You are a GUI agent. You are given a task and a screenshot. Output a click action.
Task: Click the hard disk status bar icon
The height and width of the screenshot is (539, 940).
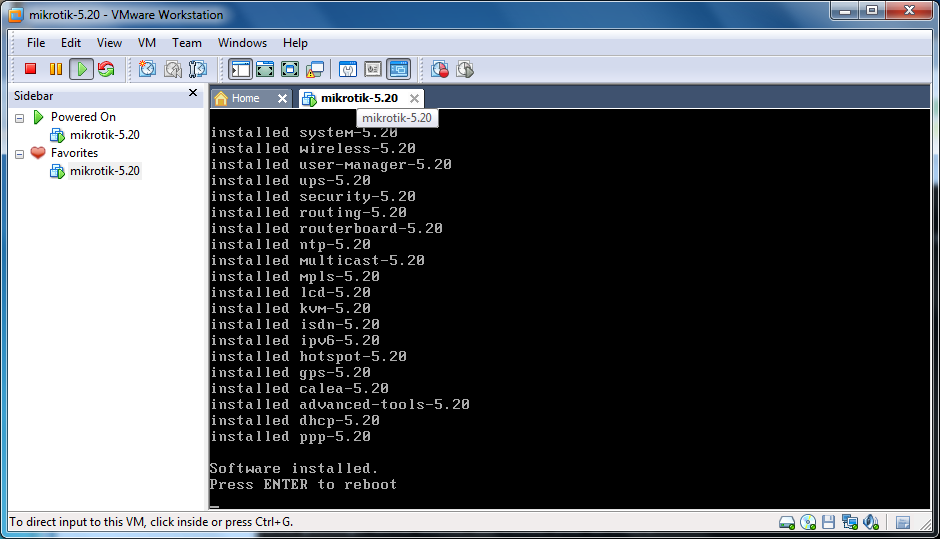[x=787, y=523]
